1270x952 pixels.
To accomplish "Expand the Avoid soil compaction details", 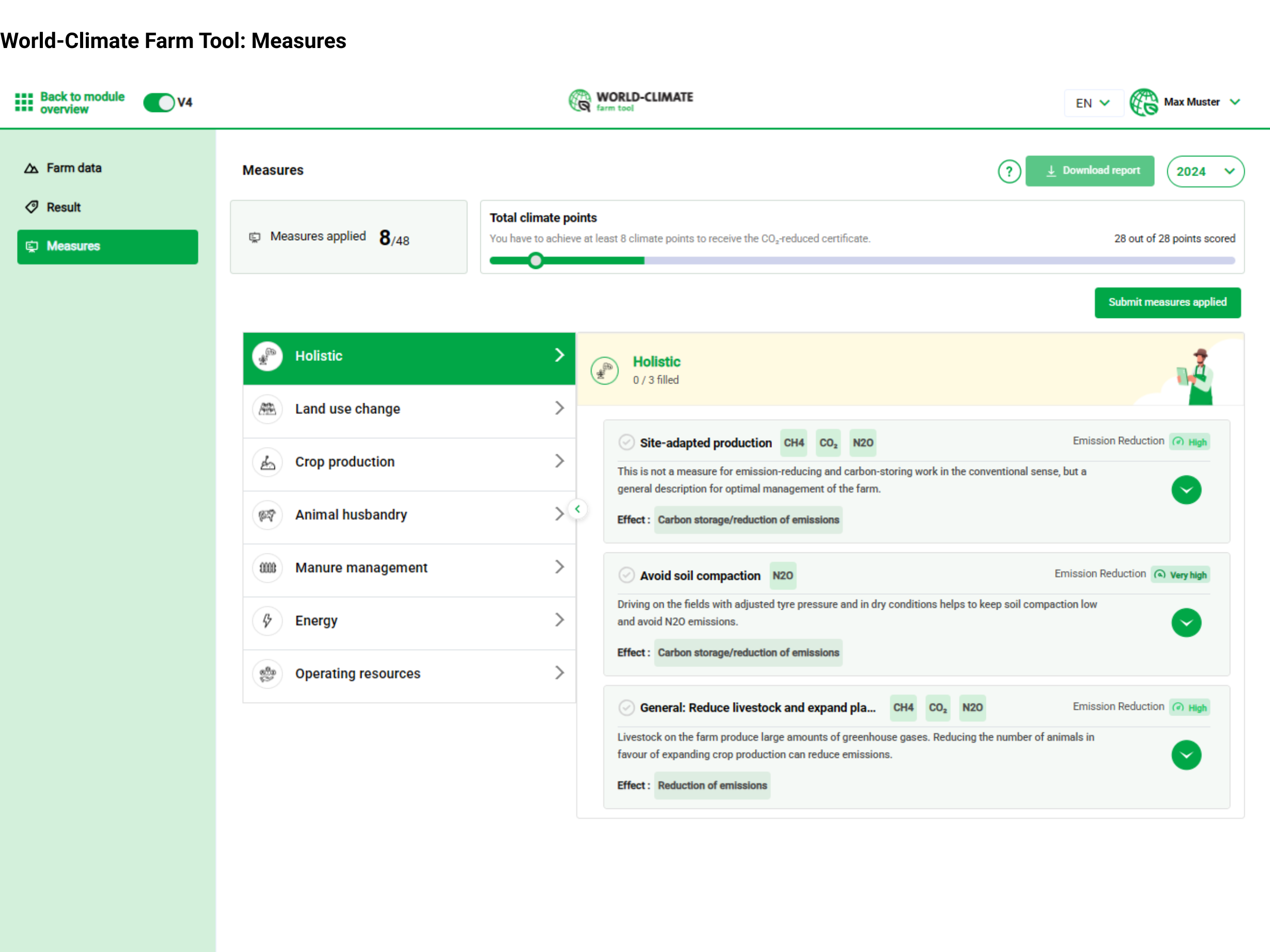I will (x=1186, y=623).
